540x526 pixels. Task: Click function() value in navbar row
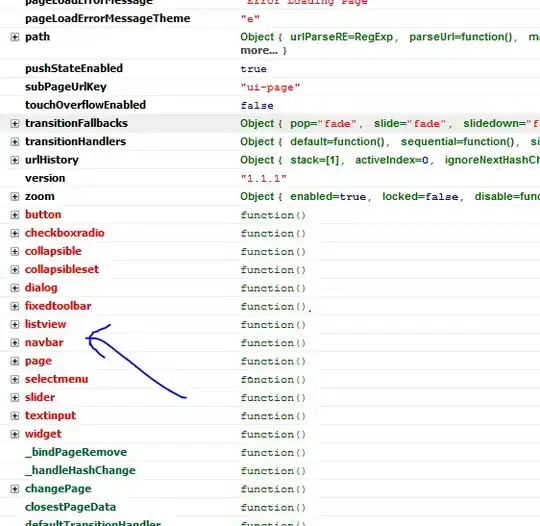click(x=273, y=343)
